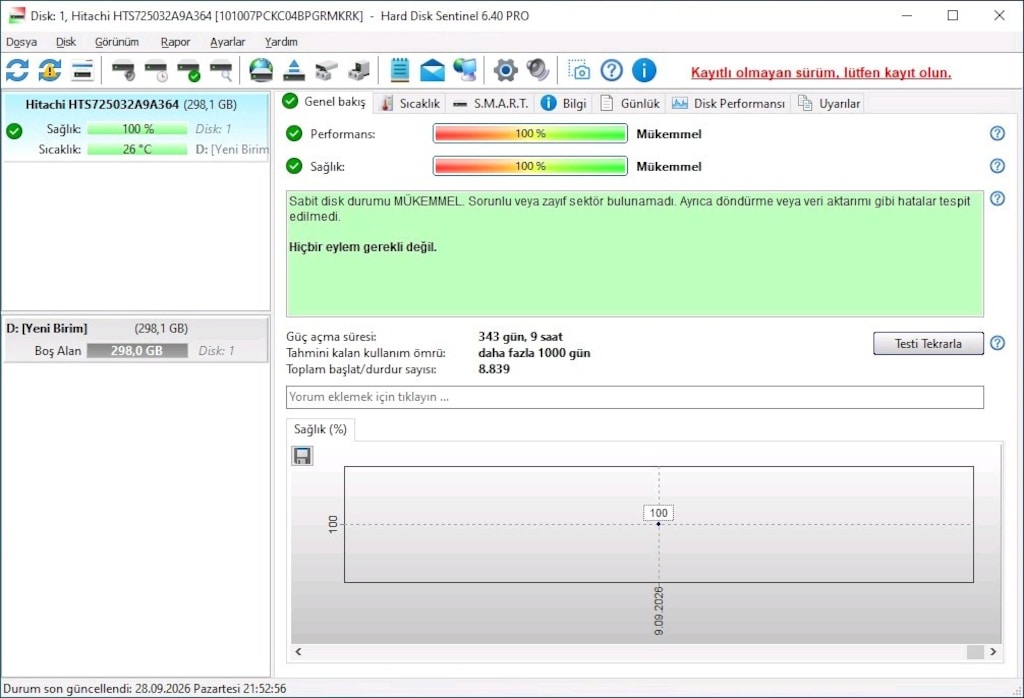
Task: Open settings with the gear icon
Action: pyautogui.click(x=505, y=71)
